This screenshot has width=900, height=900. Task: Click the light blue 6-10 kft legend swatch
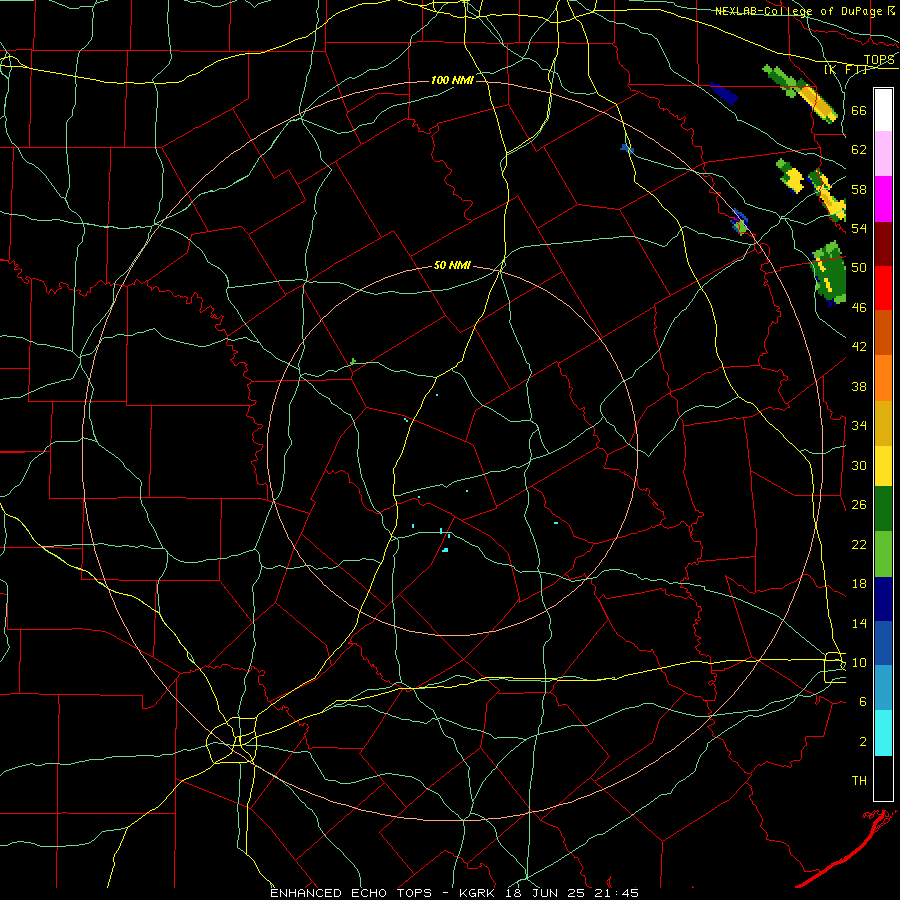click(x=883, y=688)
